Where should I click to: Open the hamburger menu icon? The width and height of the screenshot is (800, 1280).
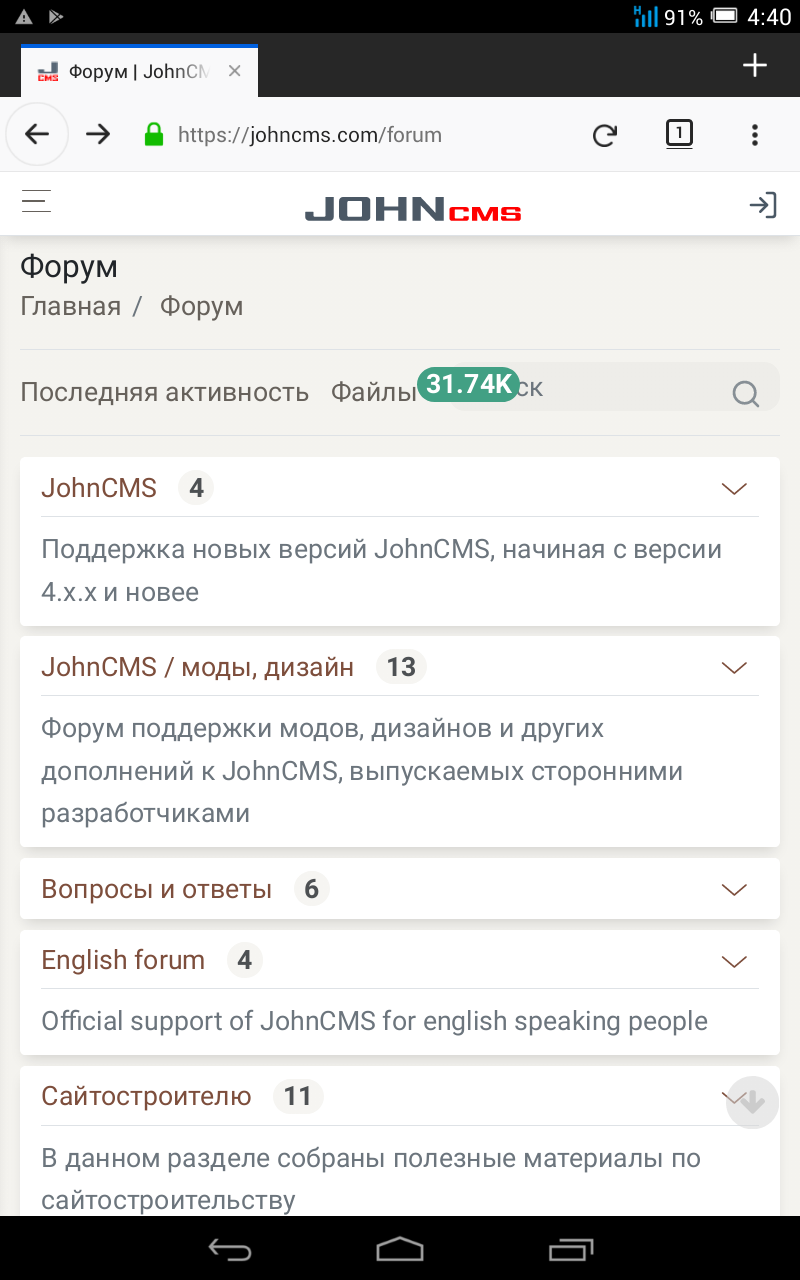[x=37, y=203]
